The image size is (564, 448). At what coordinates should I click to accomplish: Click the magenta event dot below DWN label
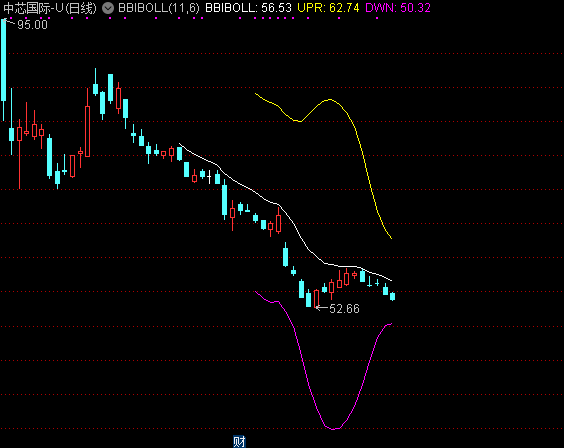(377, 18)
